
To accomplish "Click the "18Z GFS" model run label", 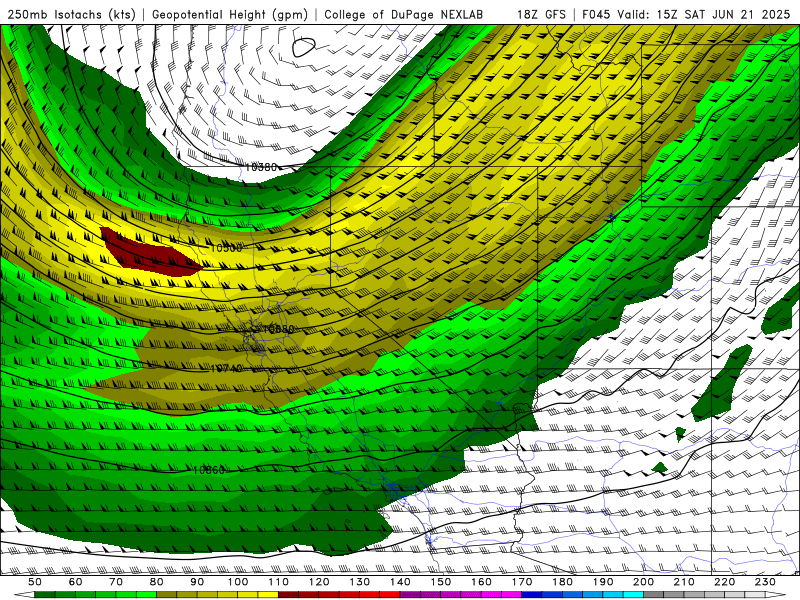I will tap(541, 14).
